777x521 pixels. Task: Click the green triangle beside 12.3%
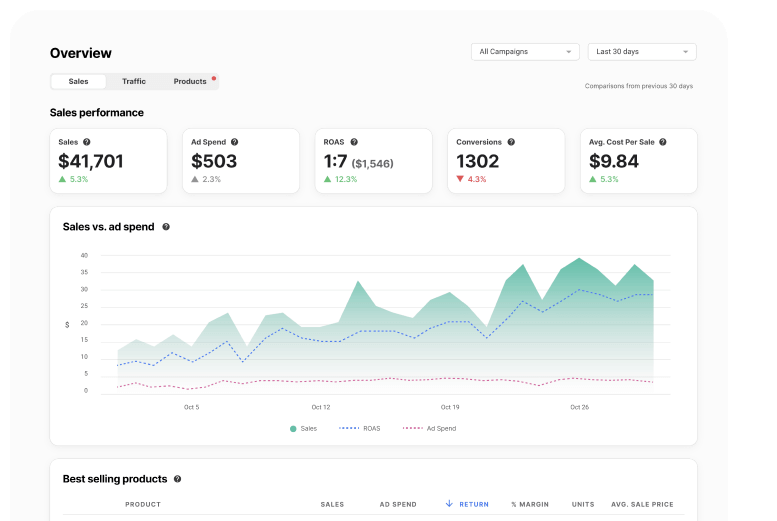point(328,179)
